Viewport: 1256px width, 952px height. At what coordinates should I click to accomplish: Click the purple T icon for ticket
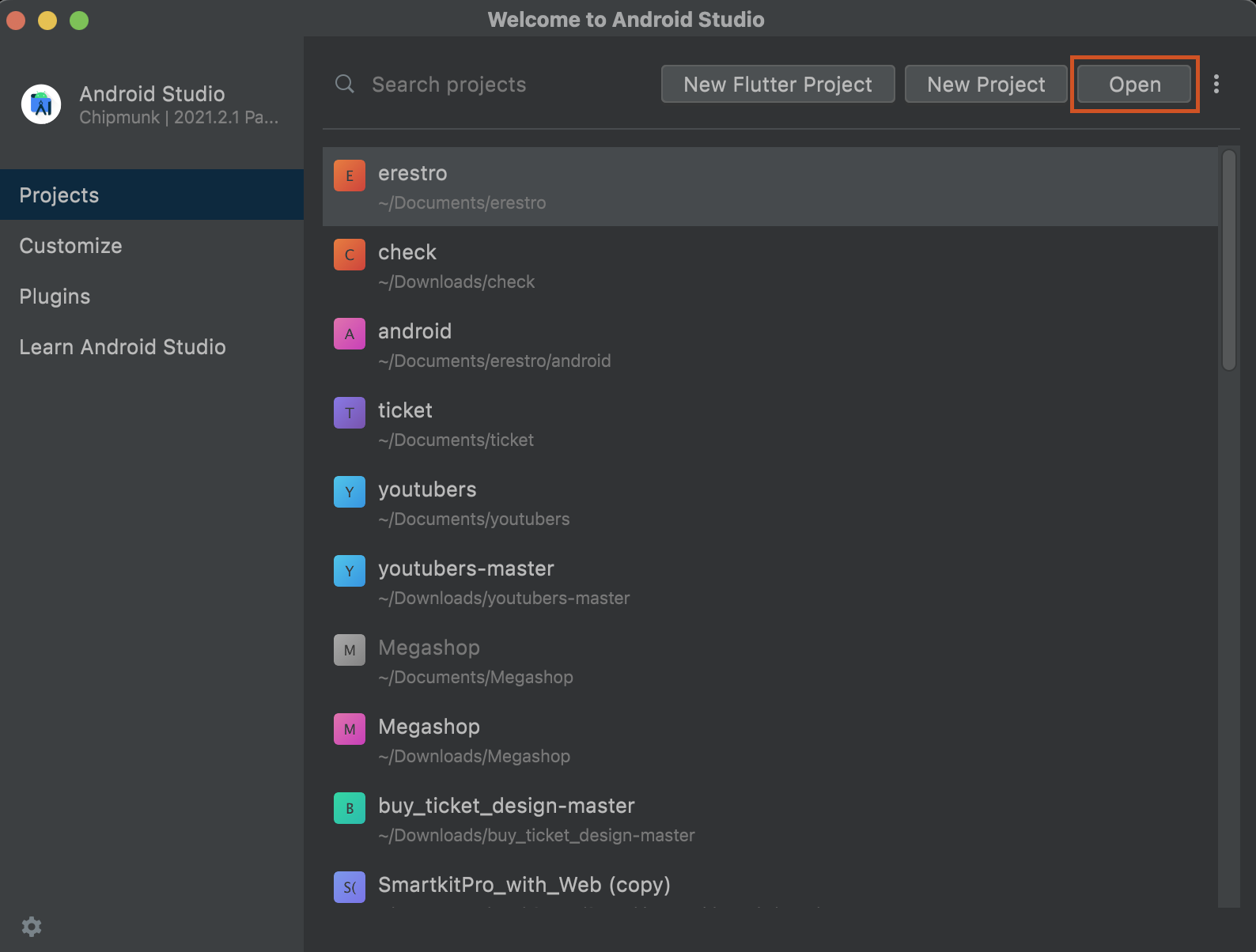[x=350, y=413]
